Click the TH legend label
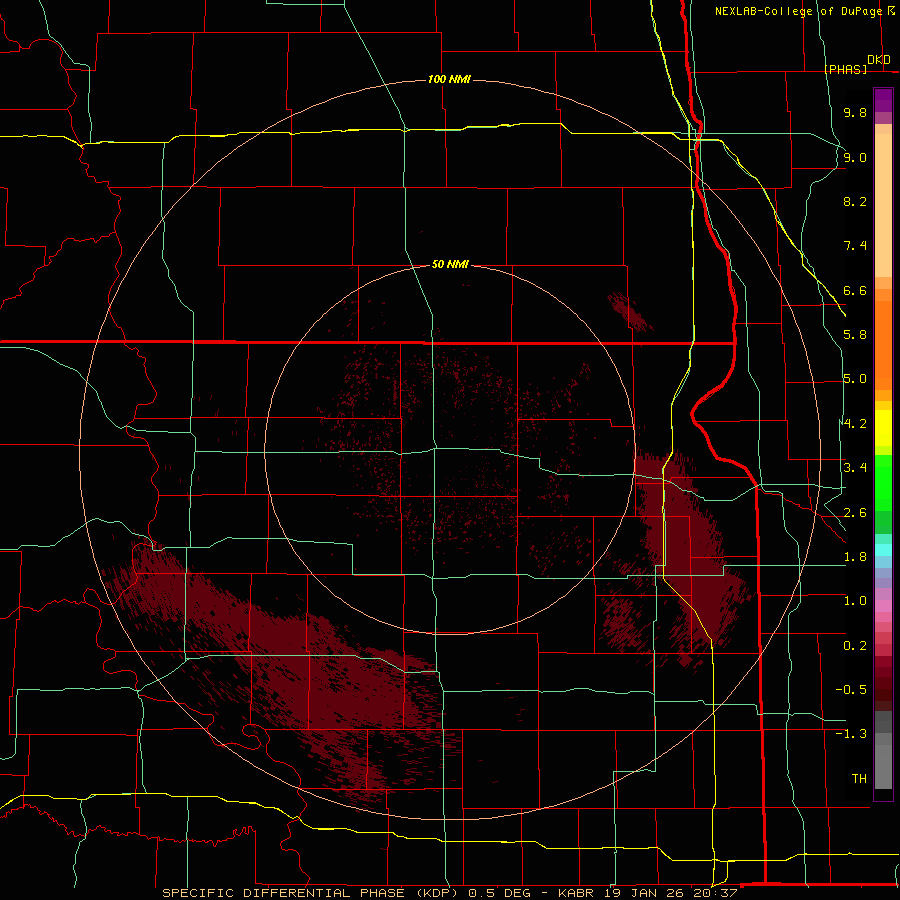Screen dimensions: 900x900 pyautogui.click(x=859, y=779)
